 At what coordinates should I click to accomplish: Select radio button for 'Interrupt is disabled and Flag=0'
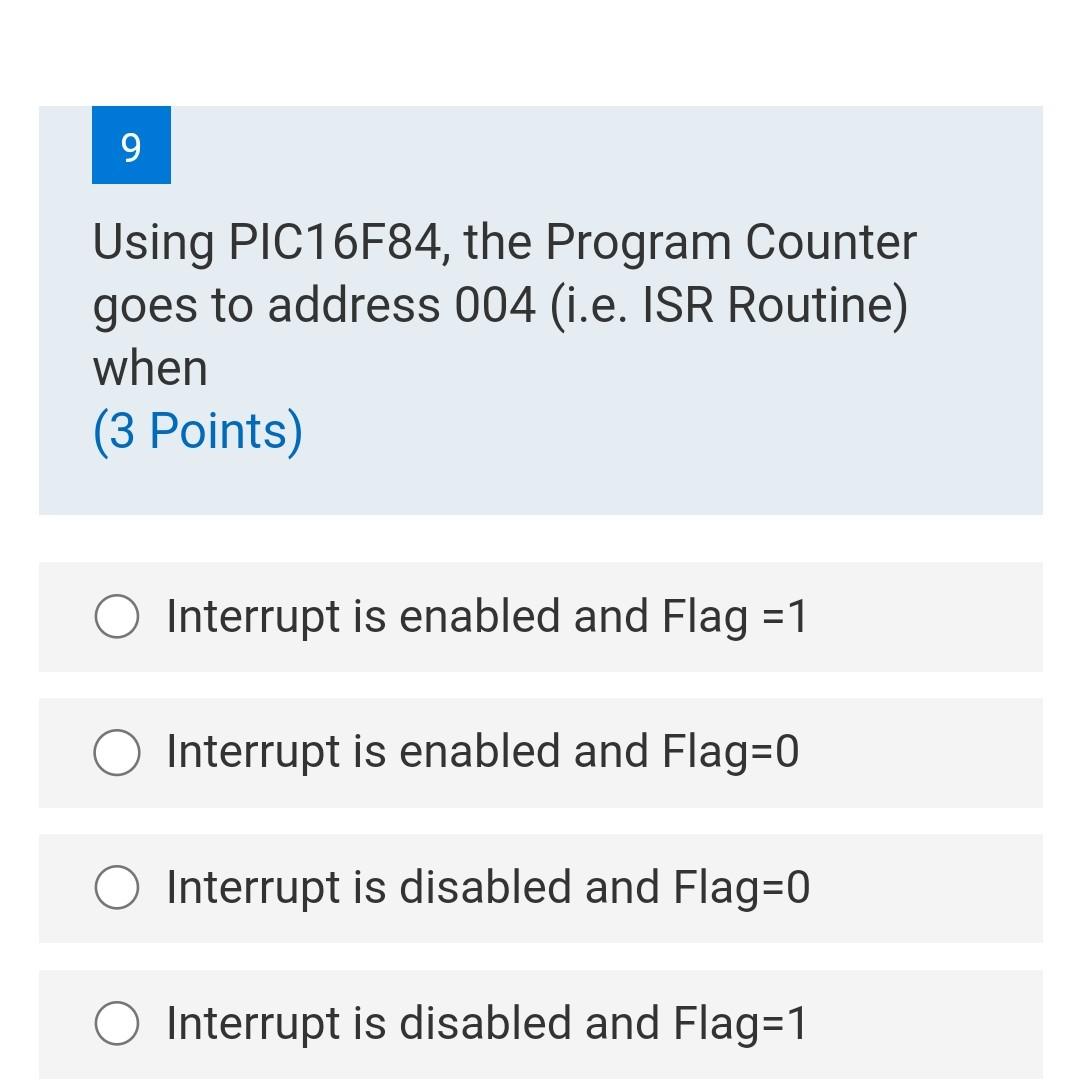[115, 889]
